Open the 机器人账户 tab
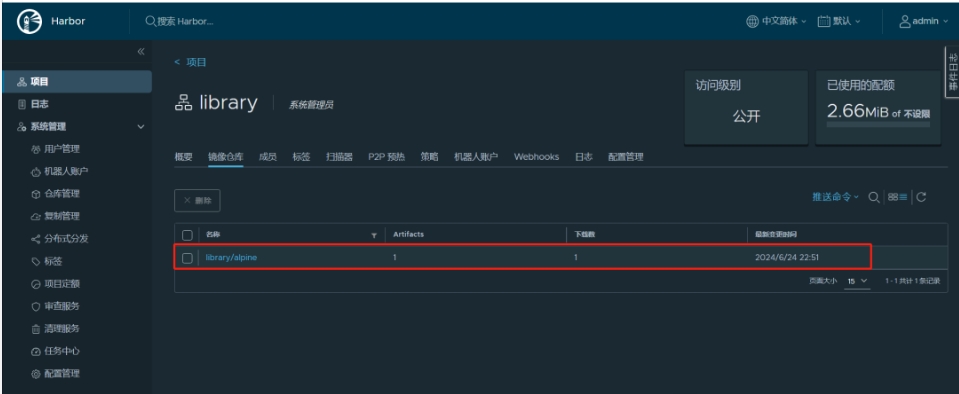959x394 pixels. tap(476, 157)
